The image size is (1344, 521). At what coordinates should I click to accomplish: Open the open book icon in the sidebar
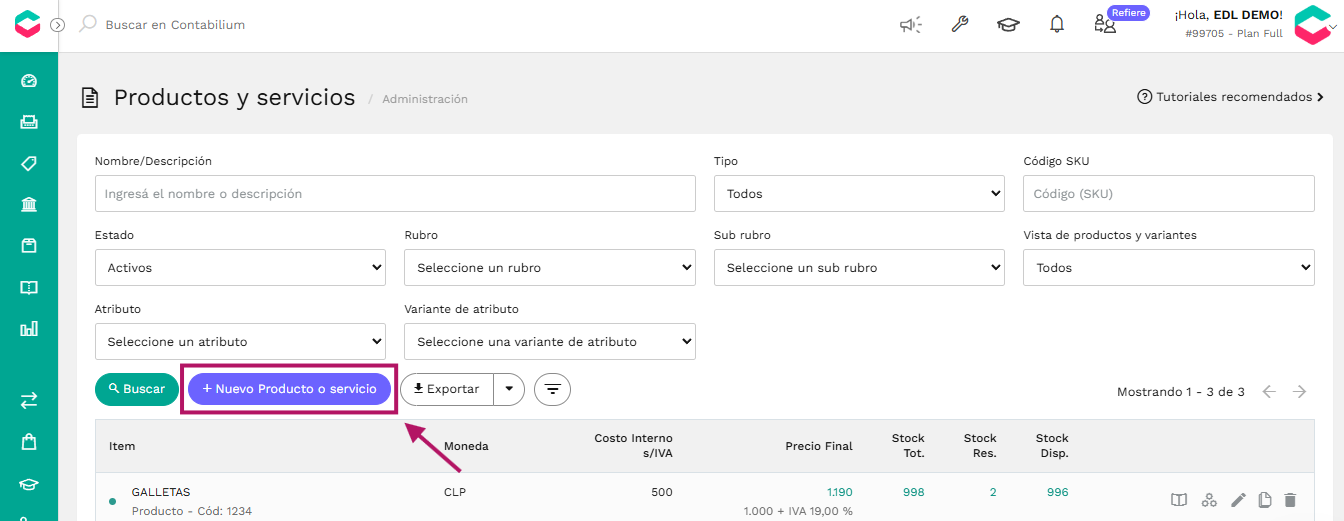[x=29, y=287]
